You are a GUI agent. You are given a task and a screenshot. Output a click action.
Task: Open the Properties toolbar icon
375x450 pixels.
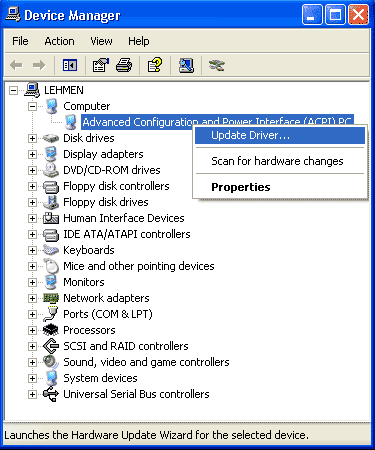101,65
